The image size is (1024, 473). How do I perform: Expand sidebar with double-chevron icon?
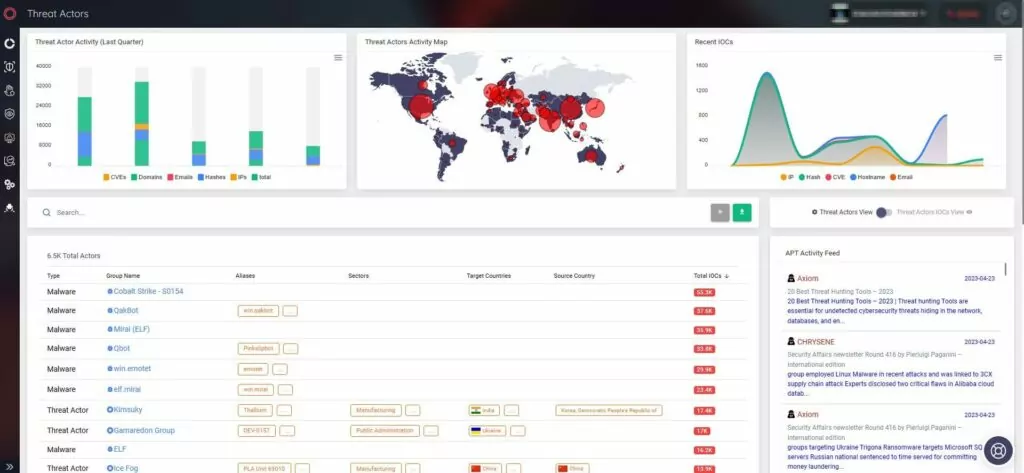point(9,467)
